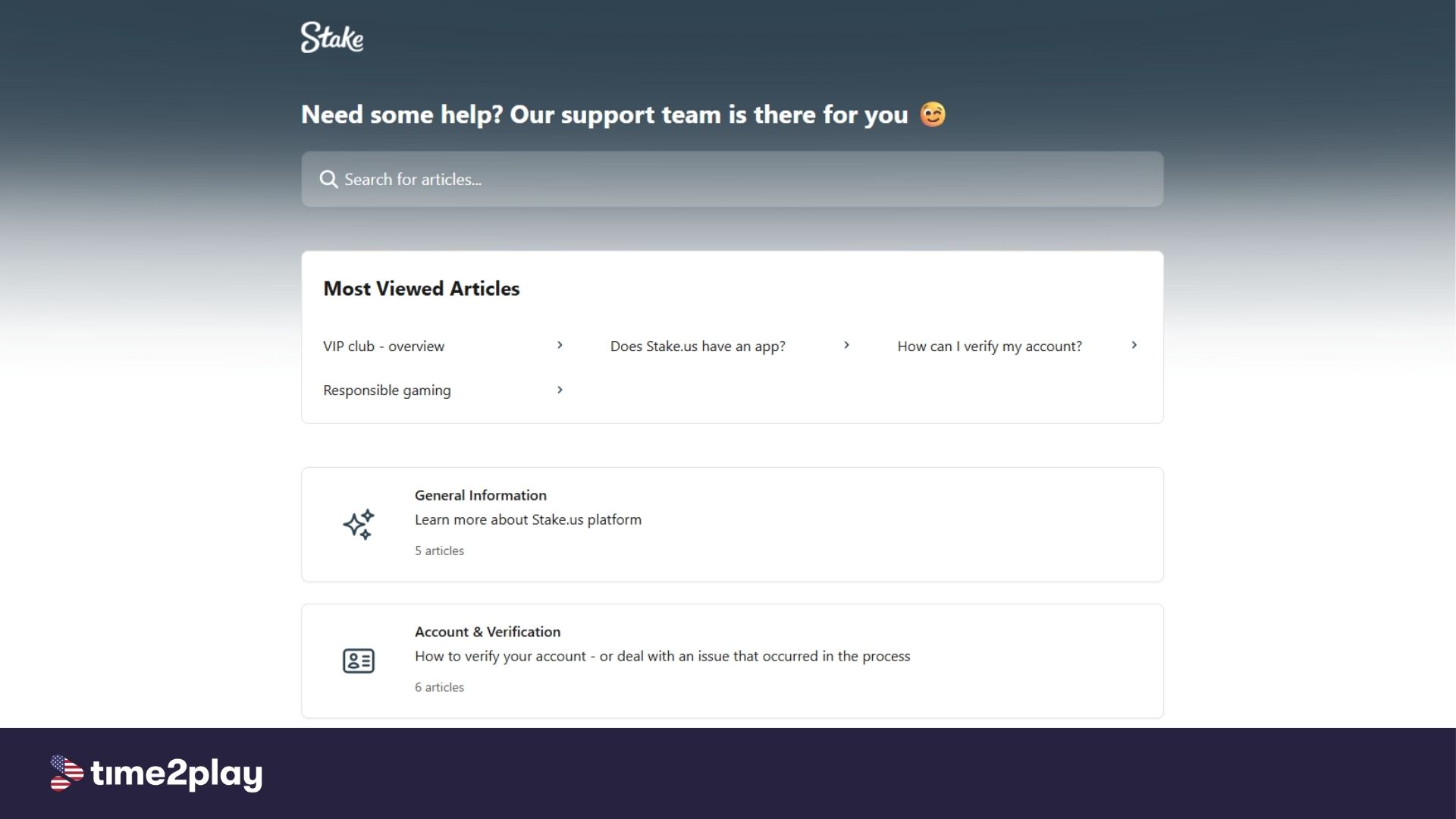Click 'Learn more about Stake.us platform' description

pos(528,520)
